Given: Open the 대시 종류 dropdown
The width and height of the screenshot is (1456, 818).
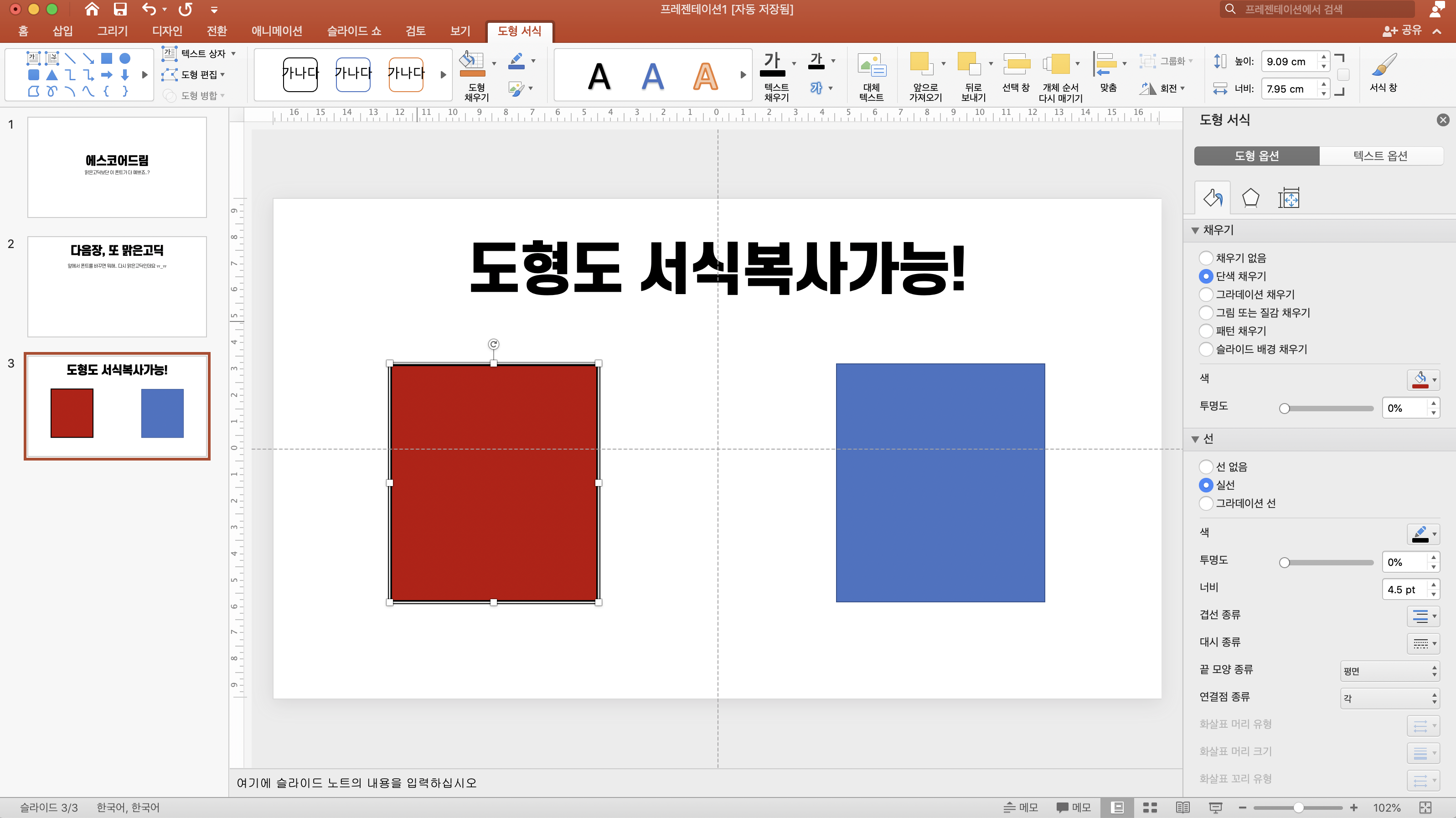Looking at the screenshot, I should tap(1423, 643).
